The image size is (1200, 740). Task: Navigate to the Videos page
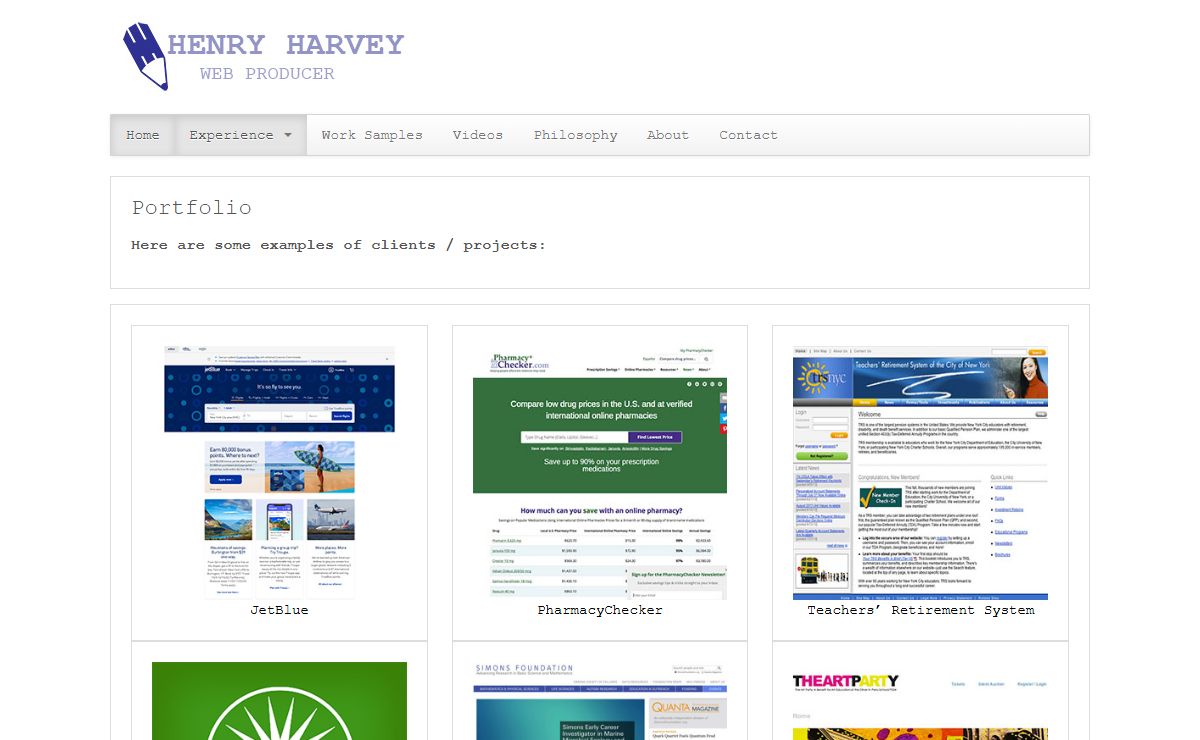pos(478,135)
